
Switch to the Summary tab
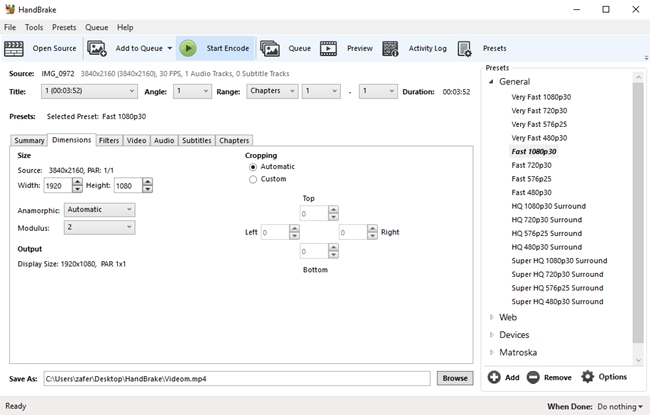click(x=29, y=141)
